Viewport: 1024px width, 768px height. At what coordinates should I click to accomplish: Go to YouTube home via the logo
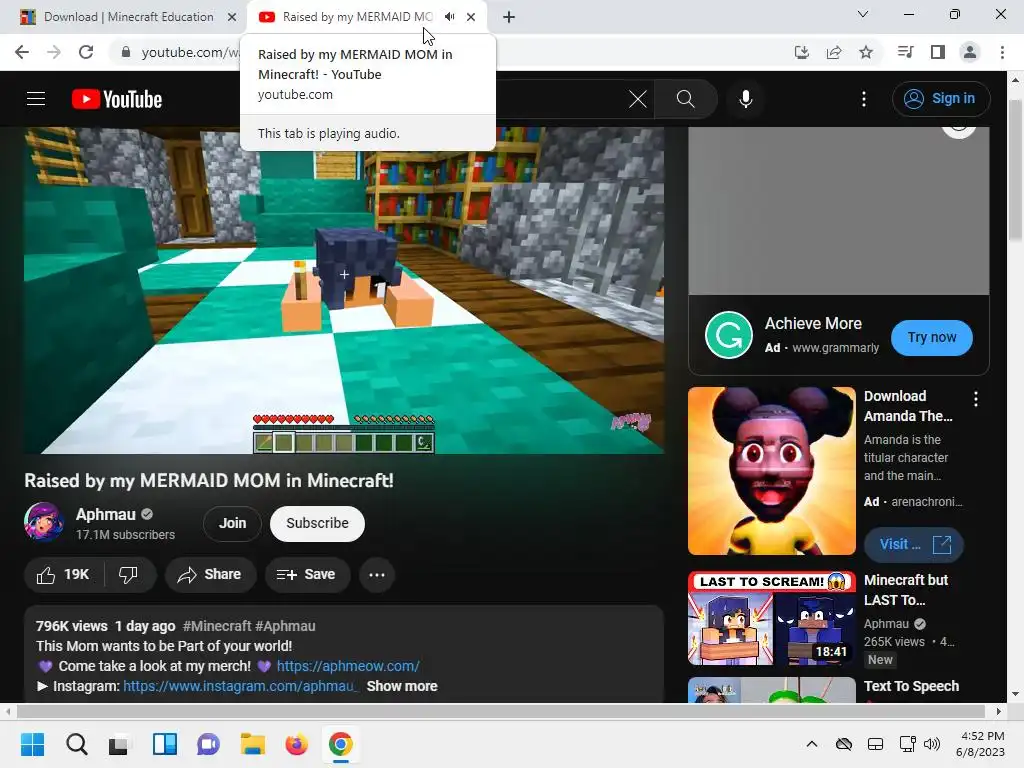click(x=117, y=99)
